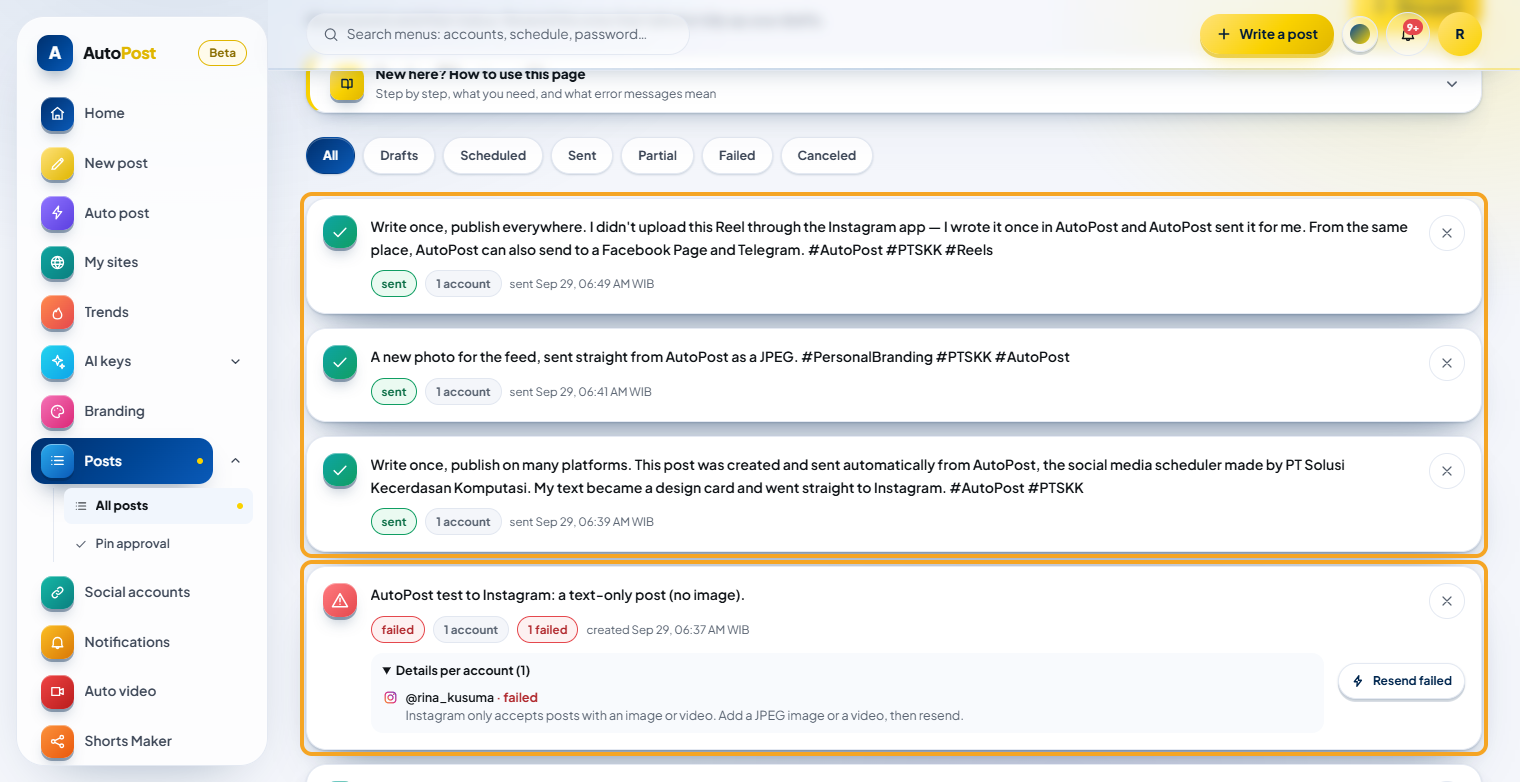
Task: Click the 'Resend failed' button
Action: [x=1402, y=681]
